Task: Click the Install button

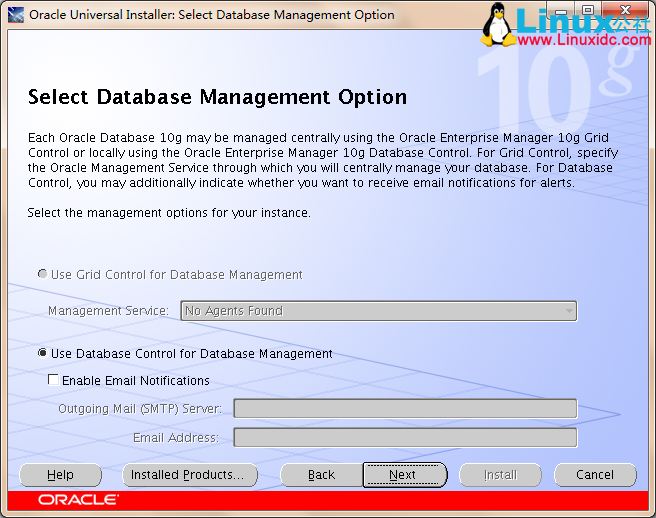Action: [500, 475]
